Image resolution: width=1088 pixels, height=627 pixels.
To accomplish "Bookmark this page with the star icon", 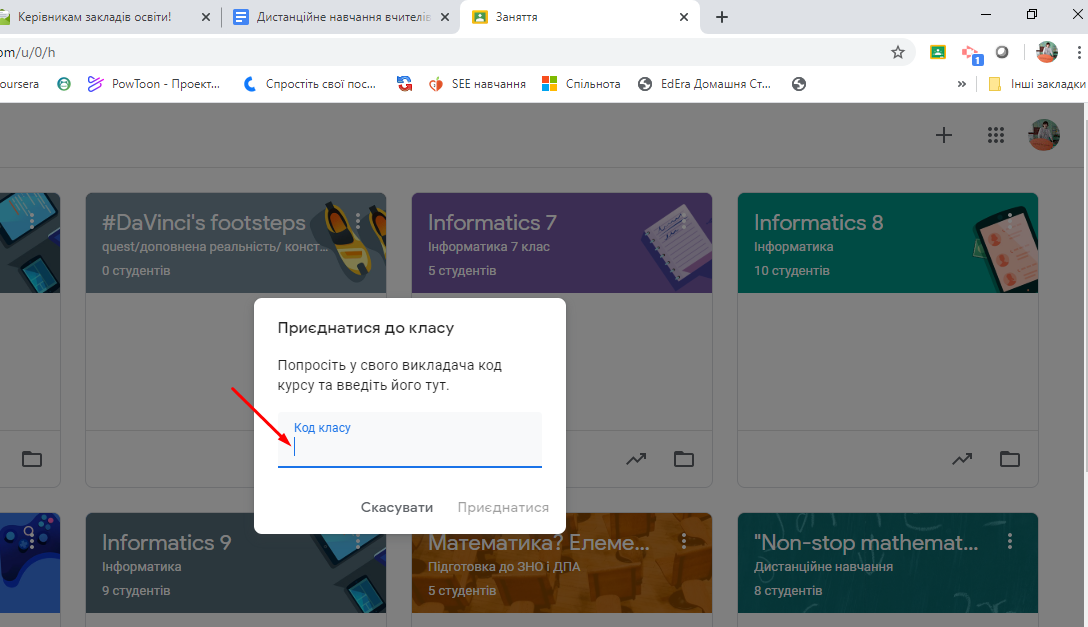I will tap(898, 52).
